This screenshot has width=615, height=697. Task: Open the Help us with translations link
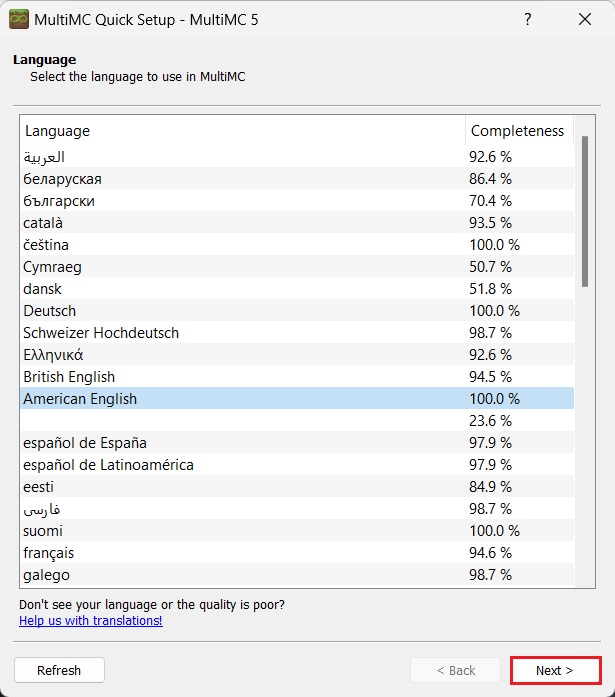[91, 621]
